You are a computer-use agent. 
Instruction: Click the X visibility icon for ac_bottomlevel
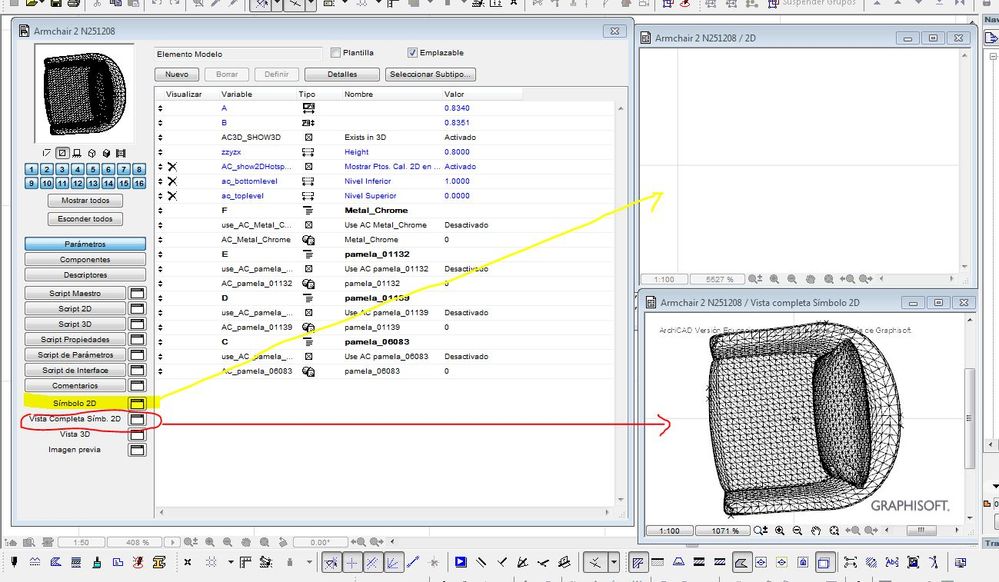[x=172, y=182]
